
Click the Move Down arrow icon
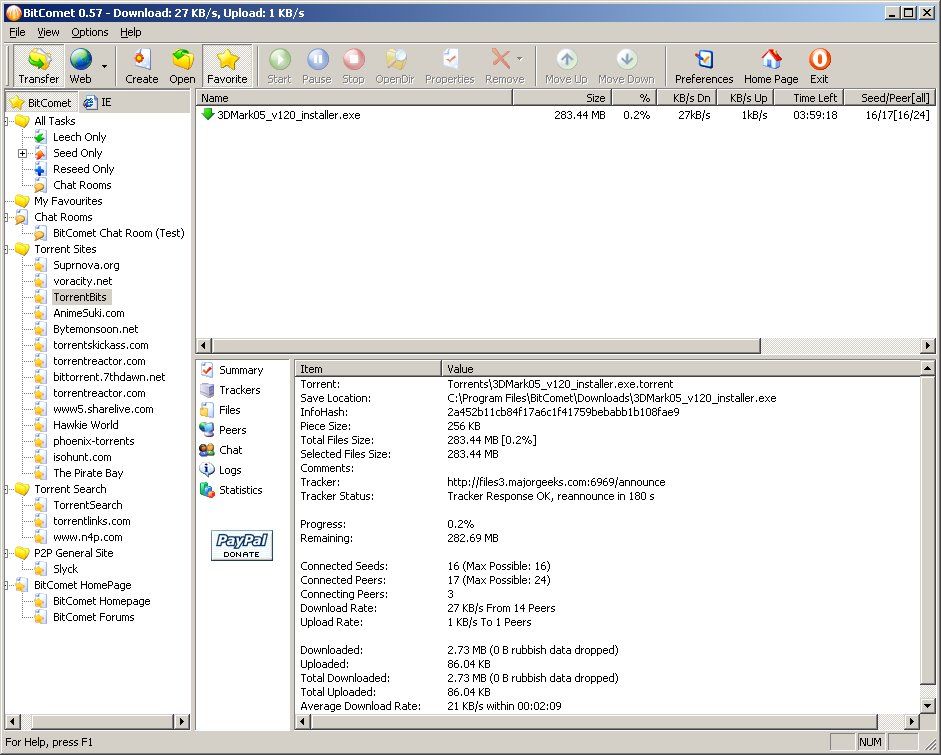[x=626, y=60]
